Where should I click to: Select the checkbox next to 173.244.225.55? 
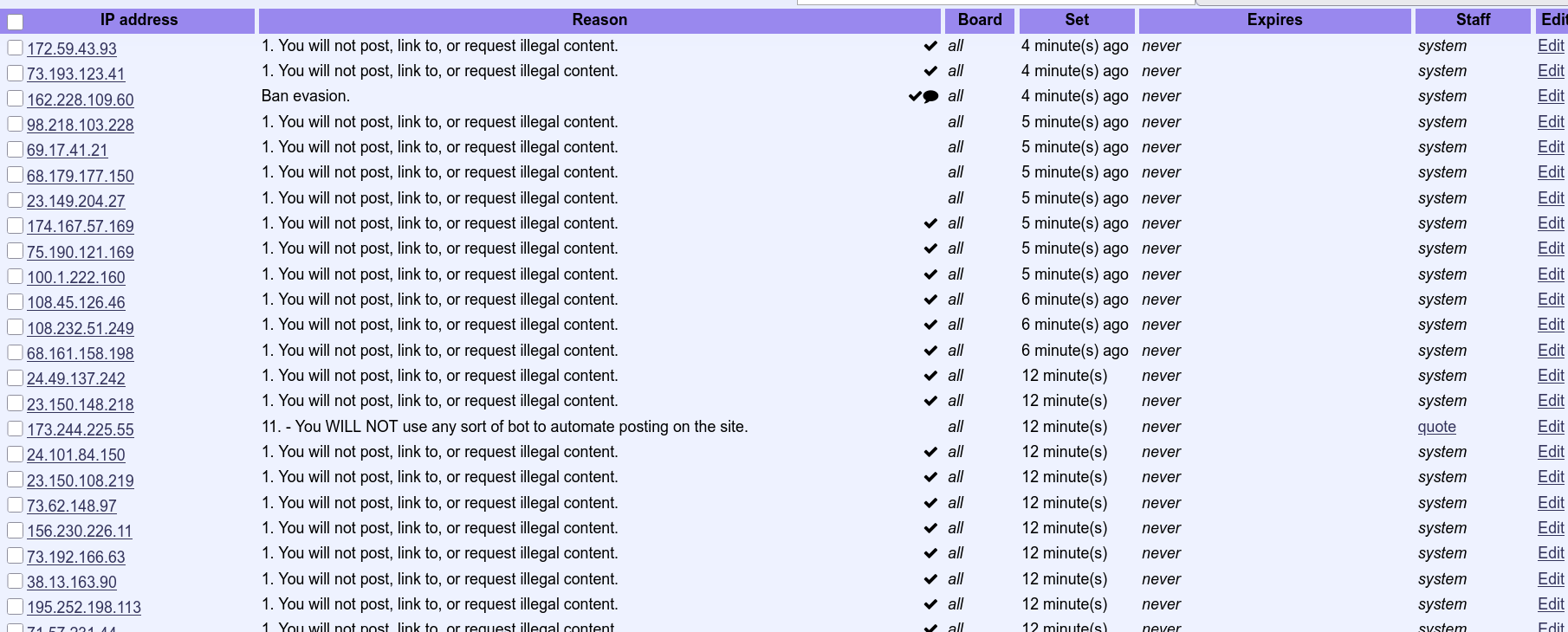[15, 429]
